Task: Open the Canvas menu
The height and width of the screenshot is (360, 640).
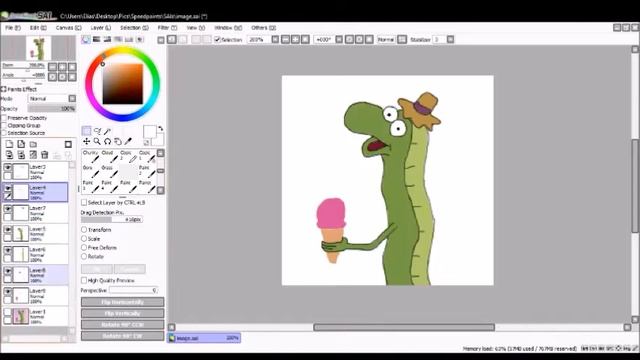Action: click(x=68, y=28)
